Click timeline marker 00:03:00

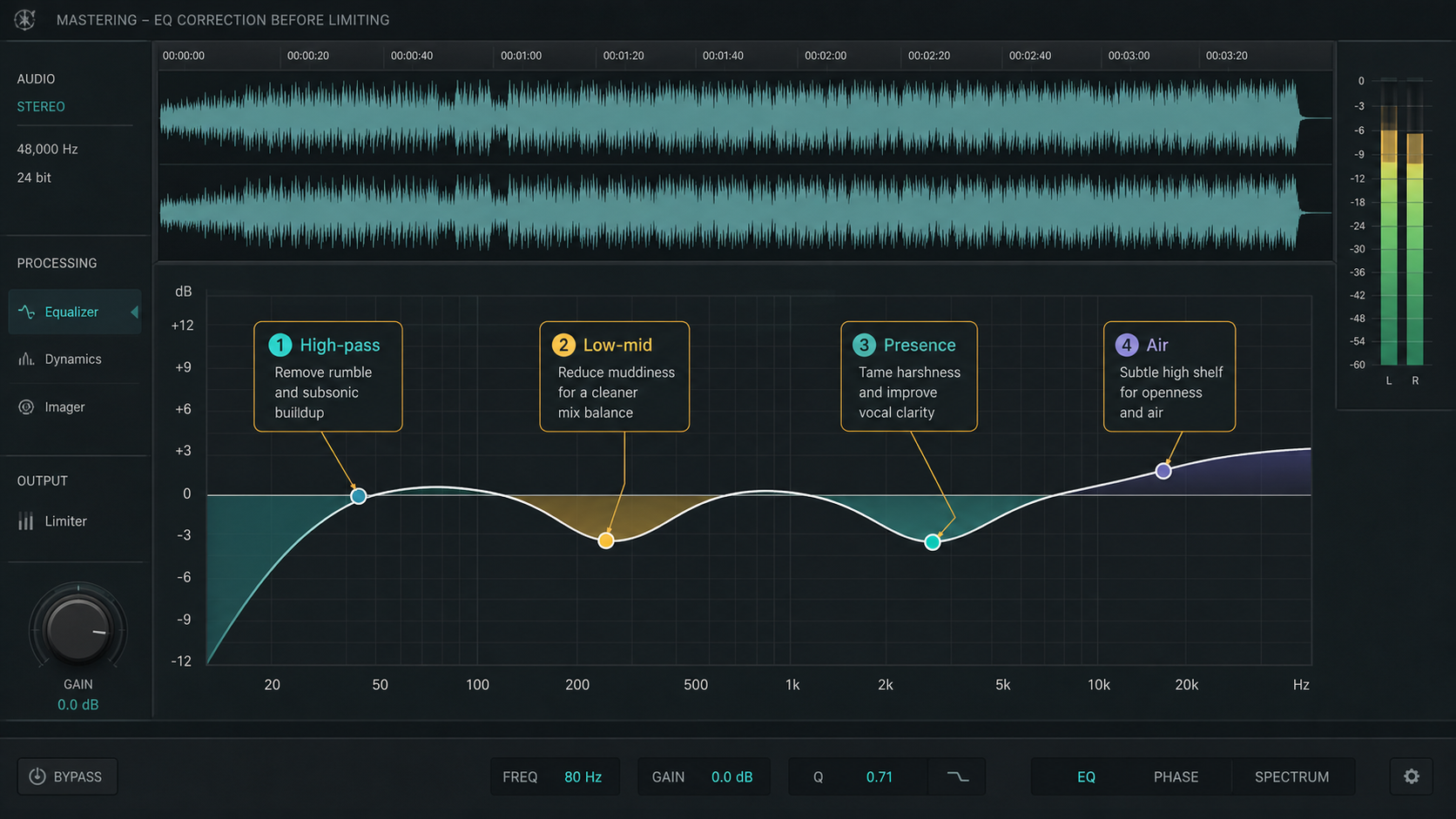(1129, 56)
